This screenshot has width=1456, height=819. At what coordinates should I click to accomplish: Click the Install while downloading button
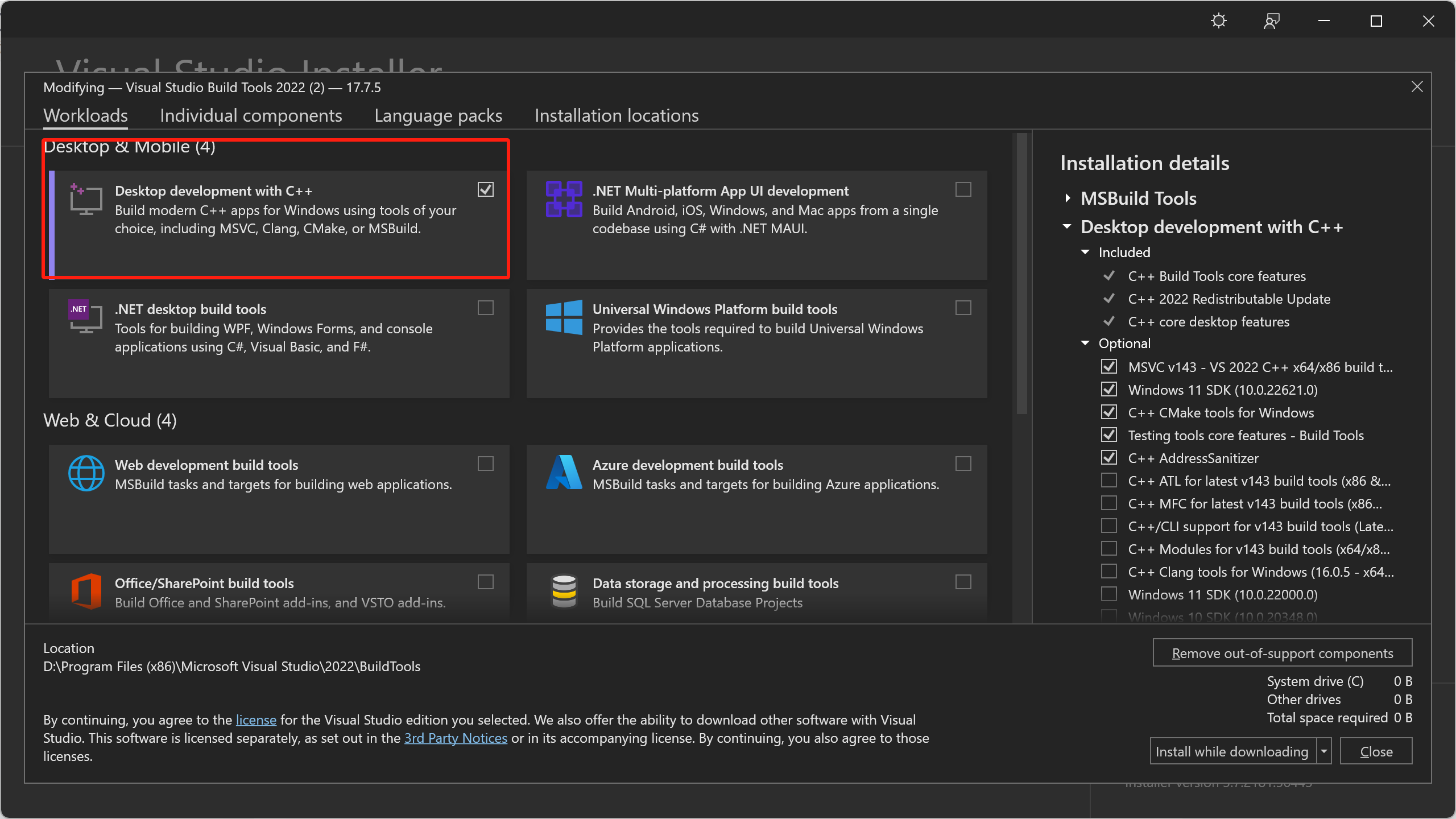[x=1232, y=751]
